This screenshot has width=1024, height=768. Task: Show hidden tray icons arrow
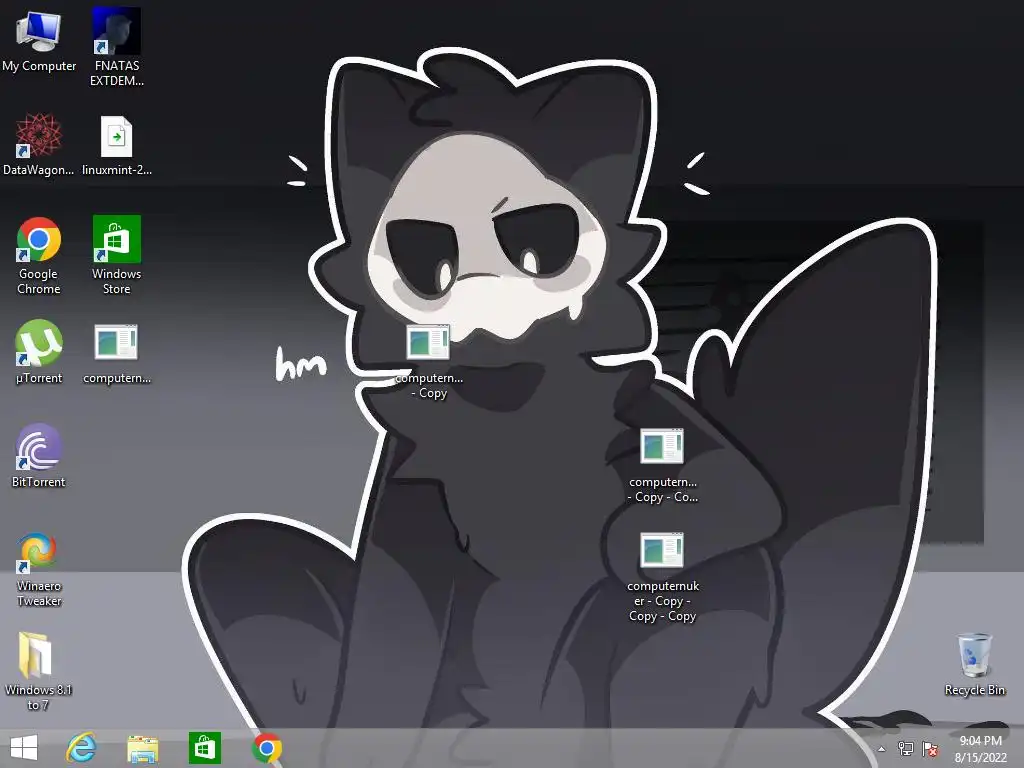coord(882,749)
